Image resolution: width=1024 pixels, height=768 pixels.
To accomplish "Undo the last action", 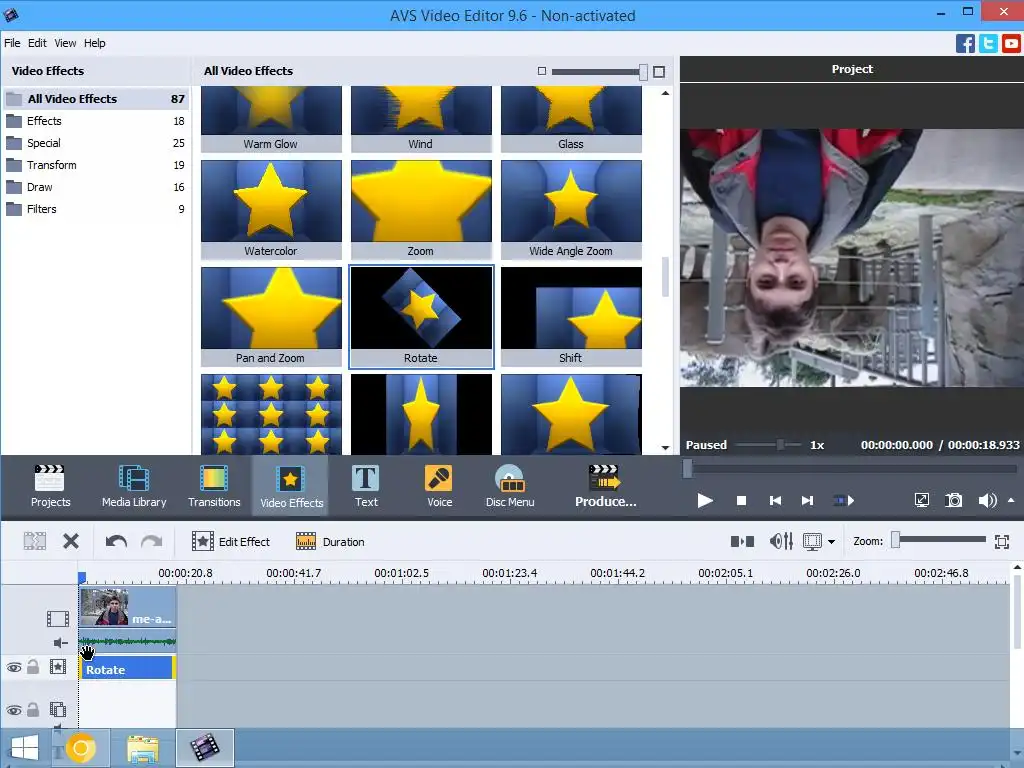I will pos(116,541).
